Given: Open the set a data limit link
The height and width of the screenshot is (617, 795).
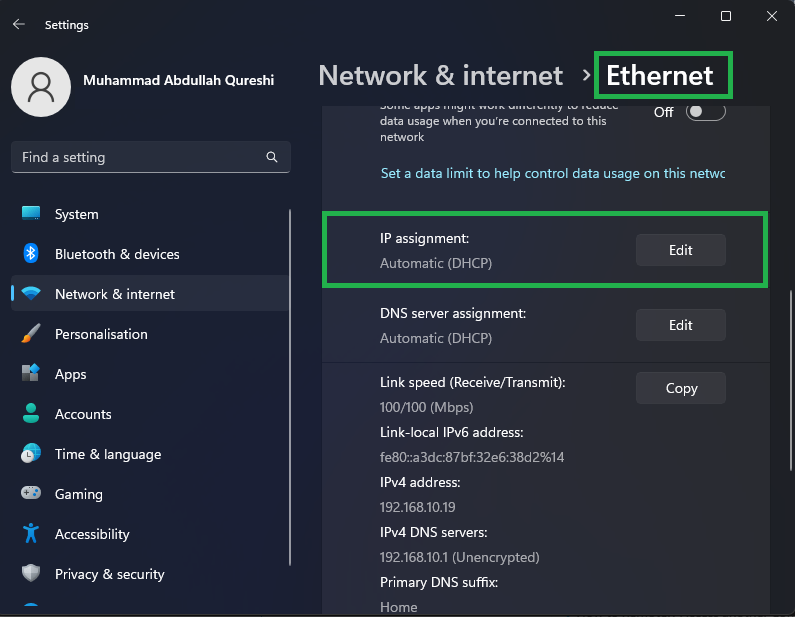Looking at the screenshot, I should (x=552, y=173).
